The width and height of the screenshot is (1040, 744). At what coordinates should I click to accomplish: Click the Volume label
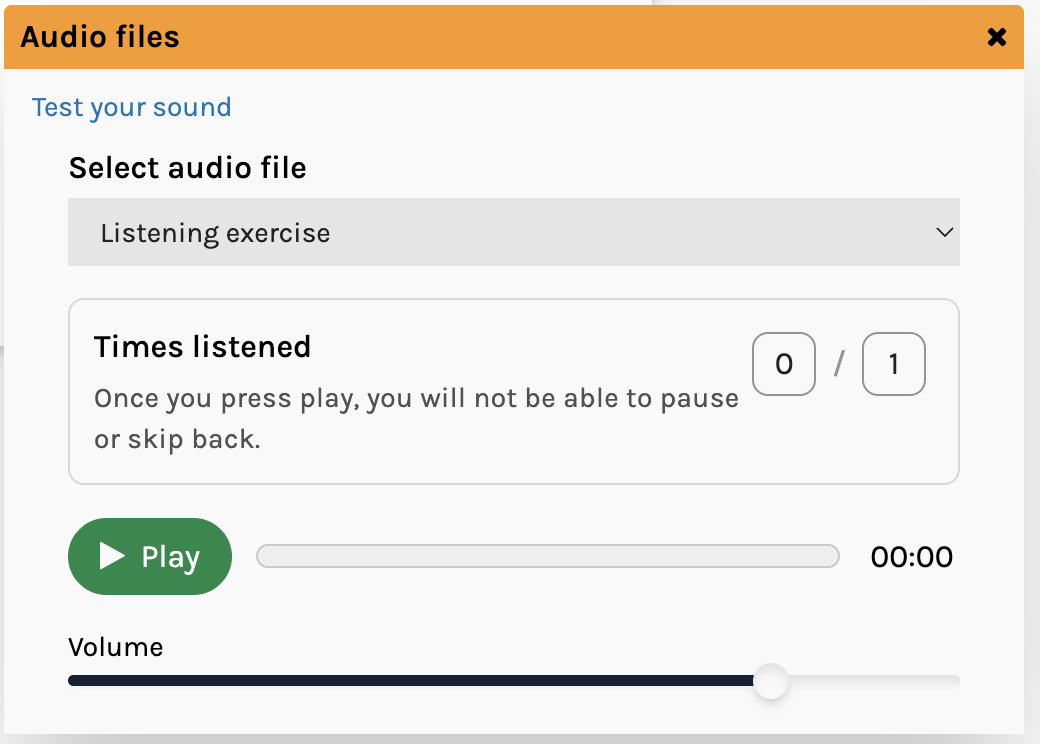click(115, 647)
